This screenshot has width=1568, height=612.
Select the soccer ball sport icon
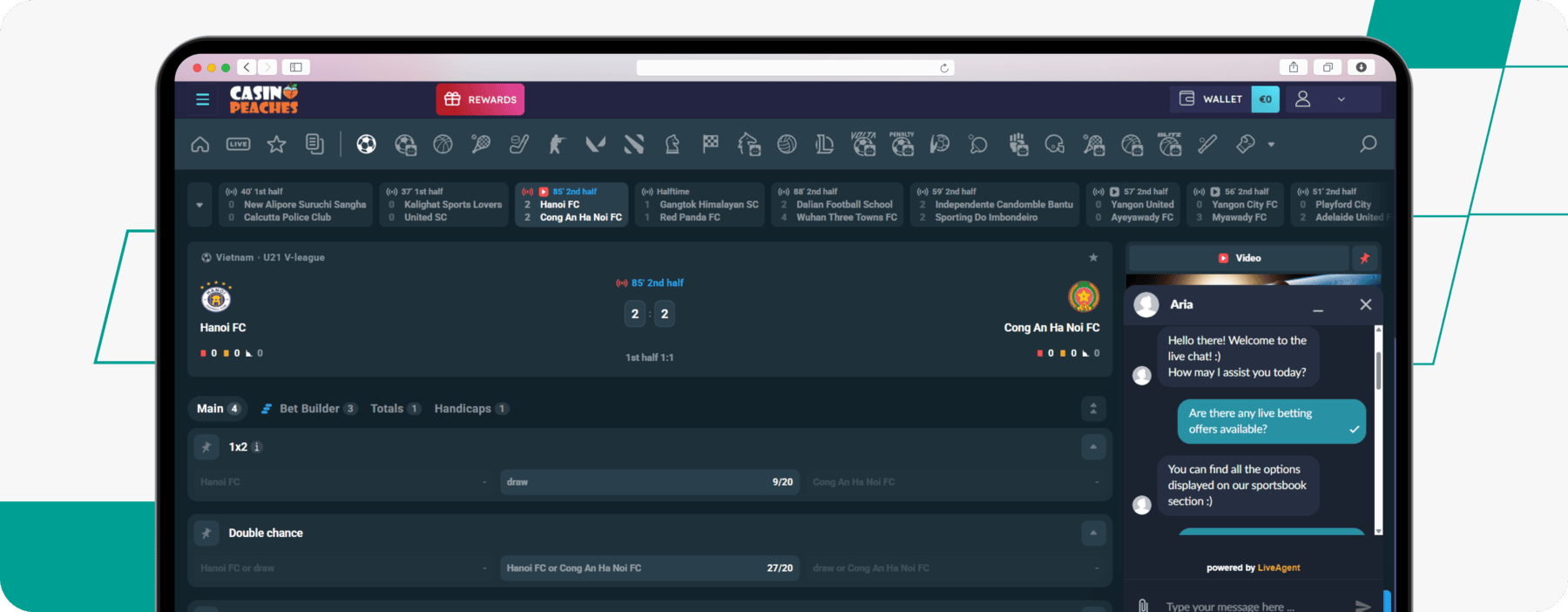point(367,144)
